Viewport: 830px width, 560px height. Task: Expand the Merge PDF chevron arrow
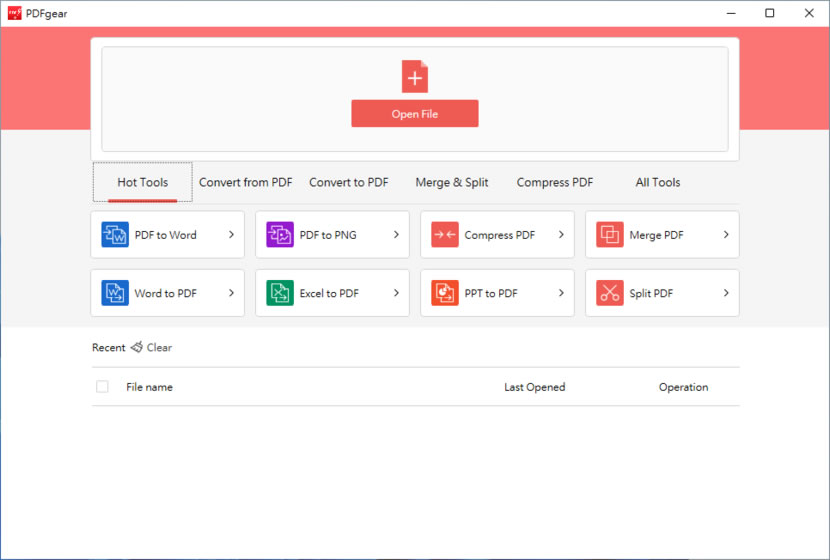(726, 235)
